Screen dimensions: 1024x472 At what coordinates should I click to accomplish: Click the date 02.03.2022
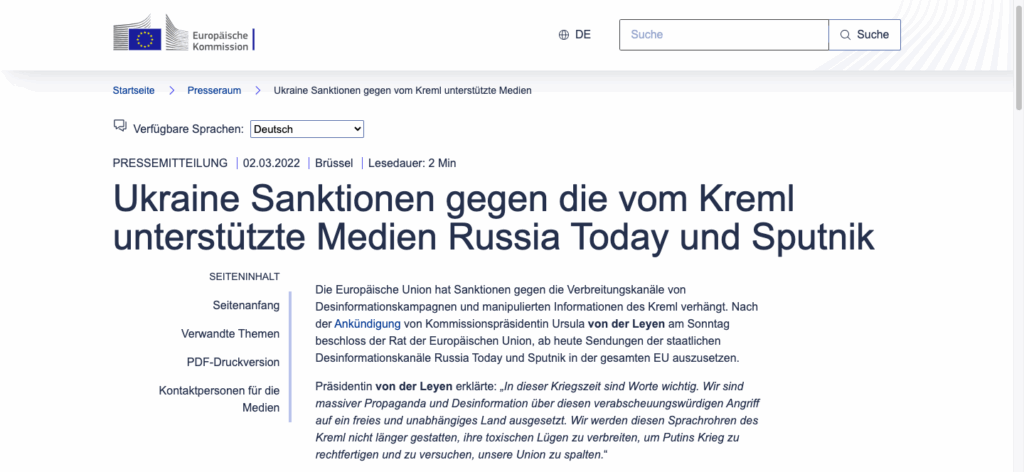272,163
